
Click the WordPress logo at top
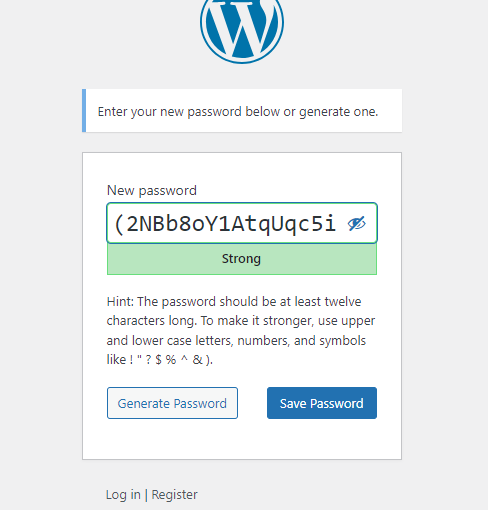(242, 28)
